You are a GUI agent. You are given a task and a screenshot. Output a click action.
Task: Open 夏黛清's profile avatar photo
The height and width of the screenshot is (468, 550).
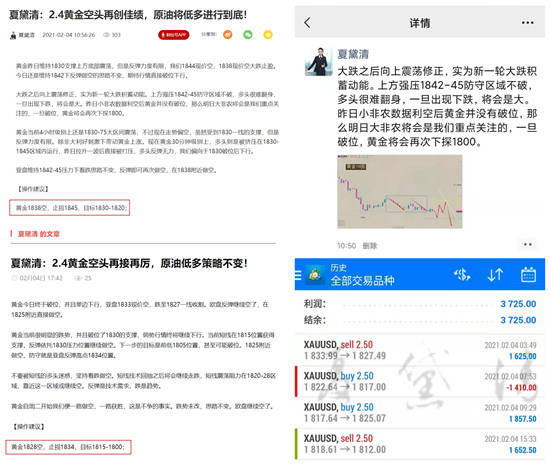point(318,62)
